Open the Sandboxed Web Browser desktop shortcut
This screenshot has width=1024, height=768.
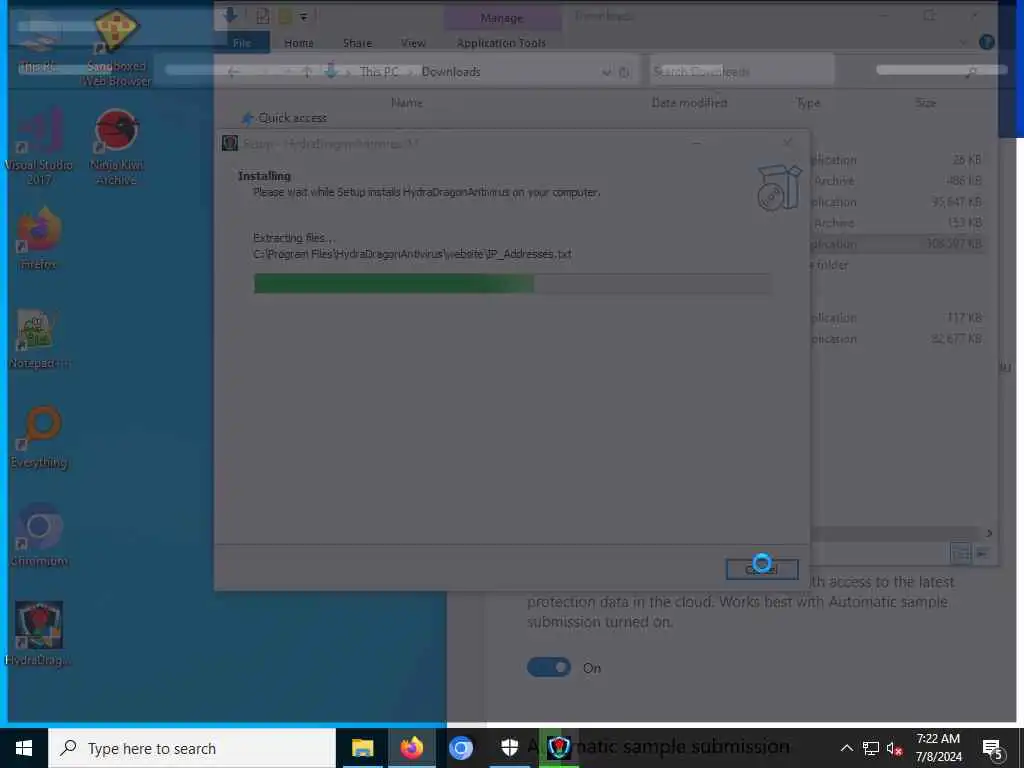pos(116,49)
